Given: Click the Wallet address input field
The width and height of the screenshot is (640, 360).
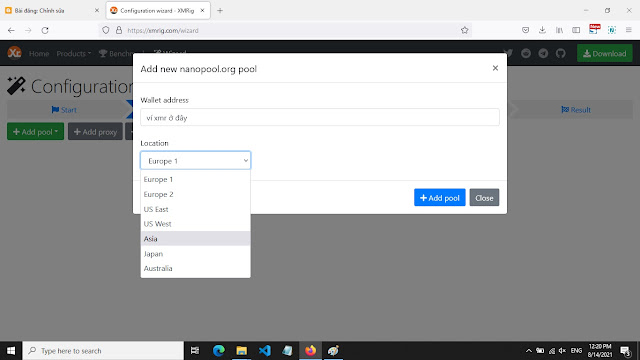Looking at the screenshot, I should (320, 118).
